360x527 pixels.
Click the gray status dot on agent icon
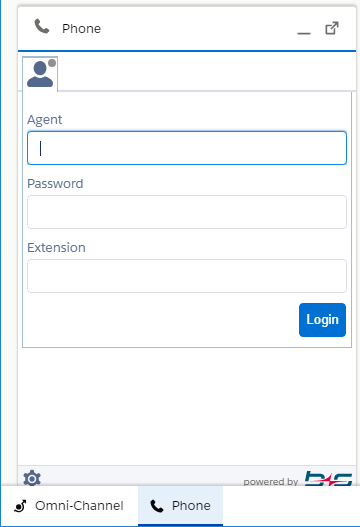pyautogui.click(x=52, y=63)
